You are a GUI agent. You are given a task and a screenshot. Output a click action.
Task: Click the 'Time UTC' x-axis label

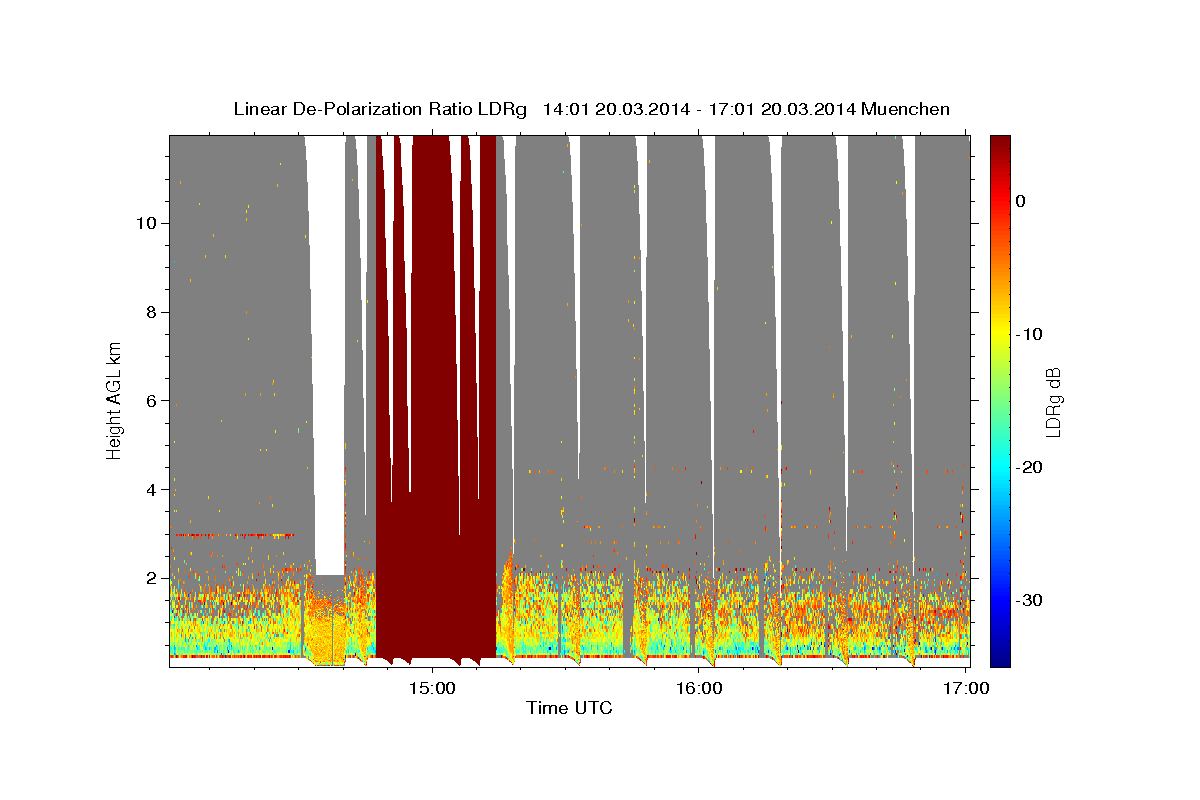[x=569, y=709]
